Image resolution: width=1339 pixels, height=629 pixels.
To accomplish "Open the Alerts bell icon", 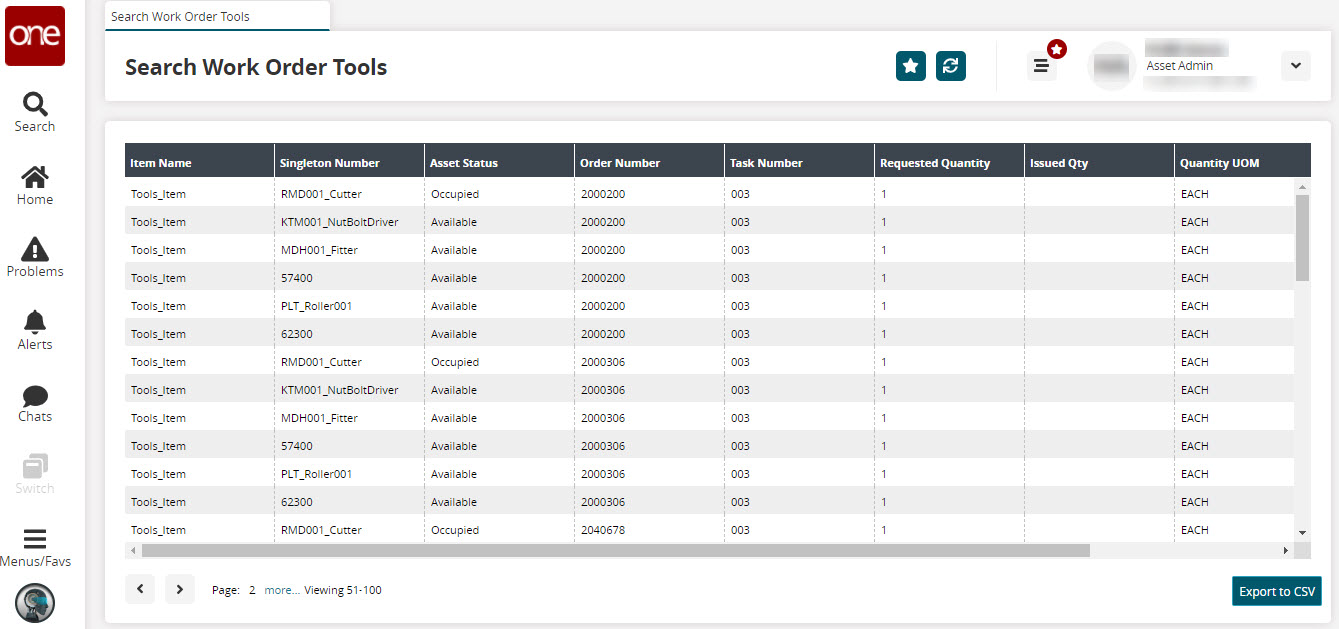I will [x=35, y=330].
